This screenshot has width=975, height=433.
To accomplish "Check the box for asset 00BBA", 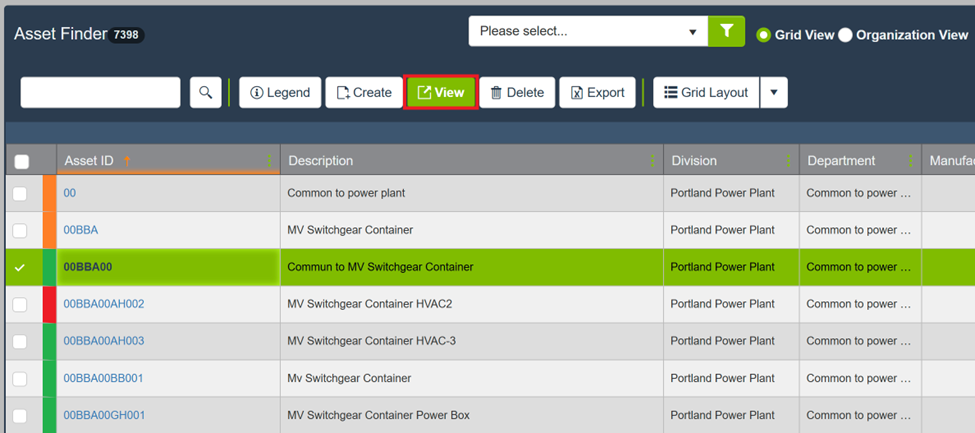I will (x=20, y=230).
